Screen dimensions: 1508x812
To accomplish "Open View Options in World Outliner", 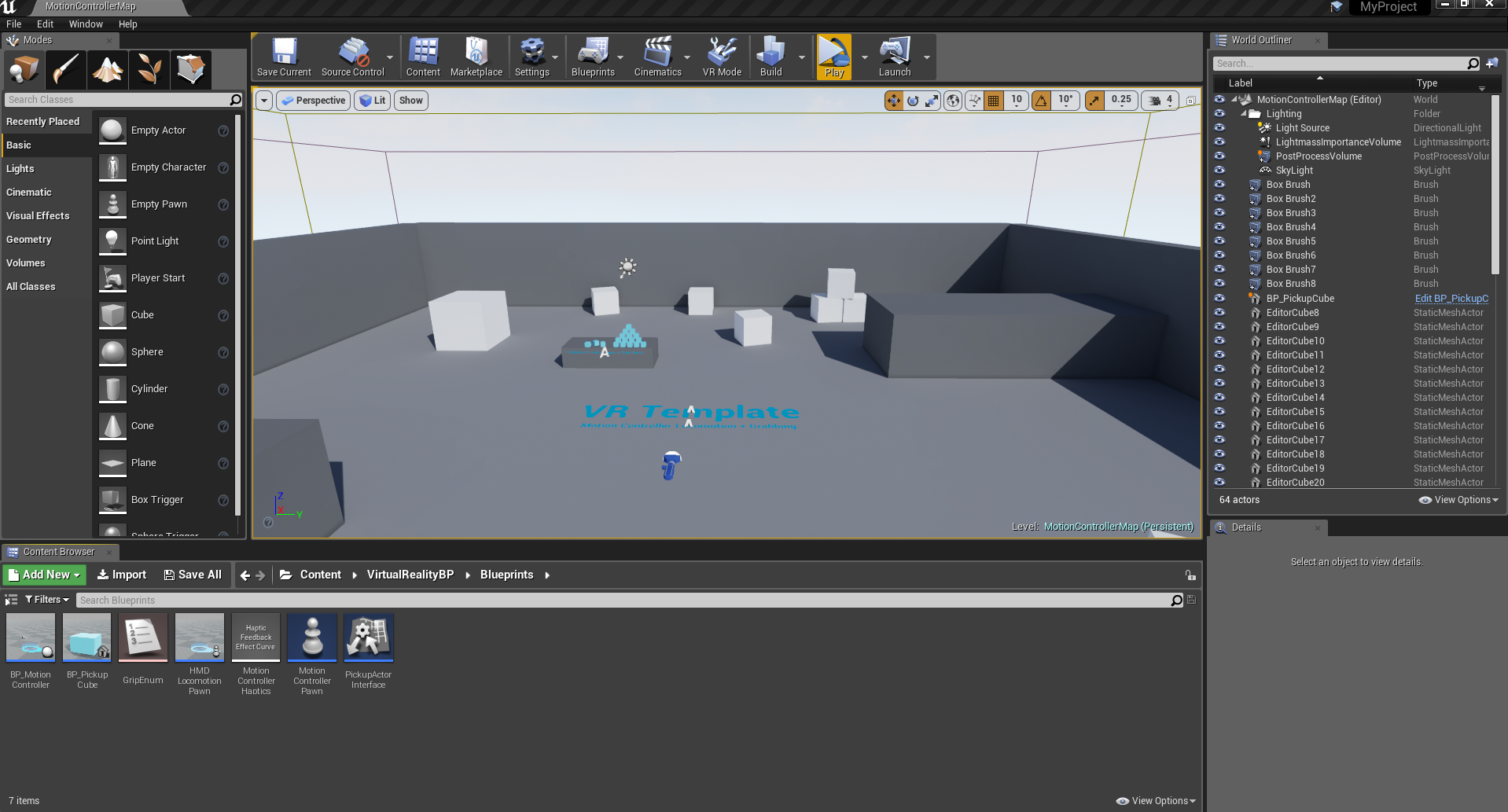I will [1459, 500].
